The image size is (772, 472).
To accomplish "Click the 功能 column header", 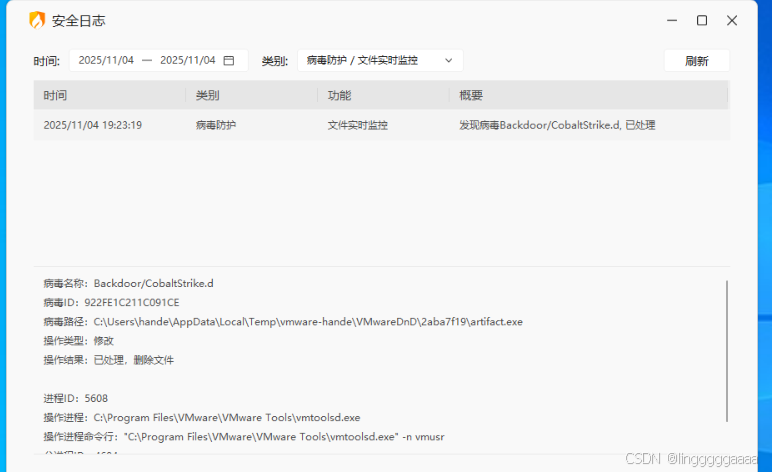I will (339, 95).
